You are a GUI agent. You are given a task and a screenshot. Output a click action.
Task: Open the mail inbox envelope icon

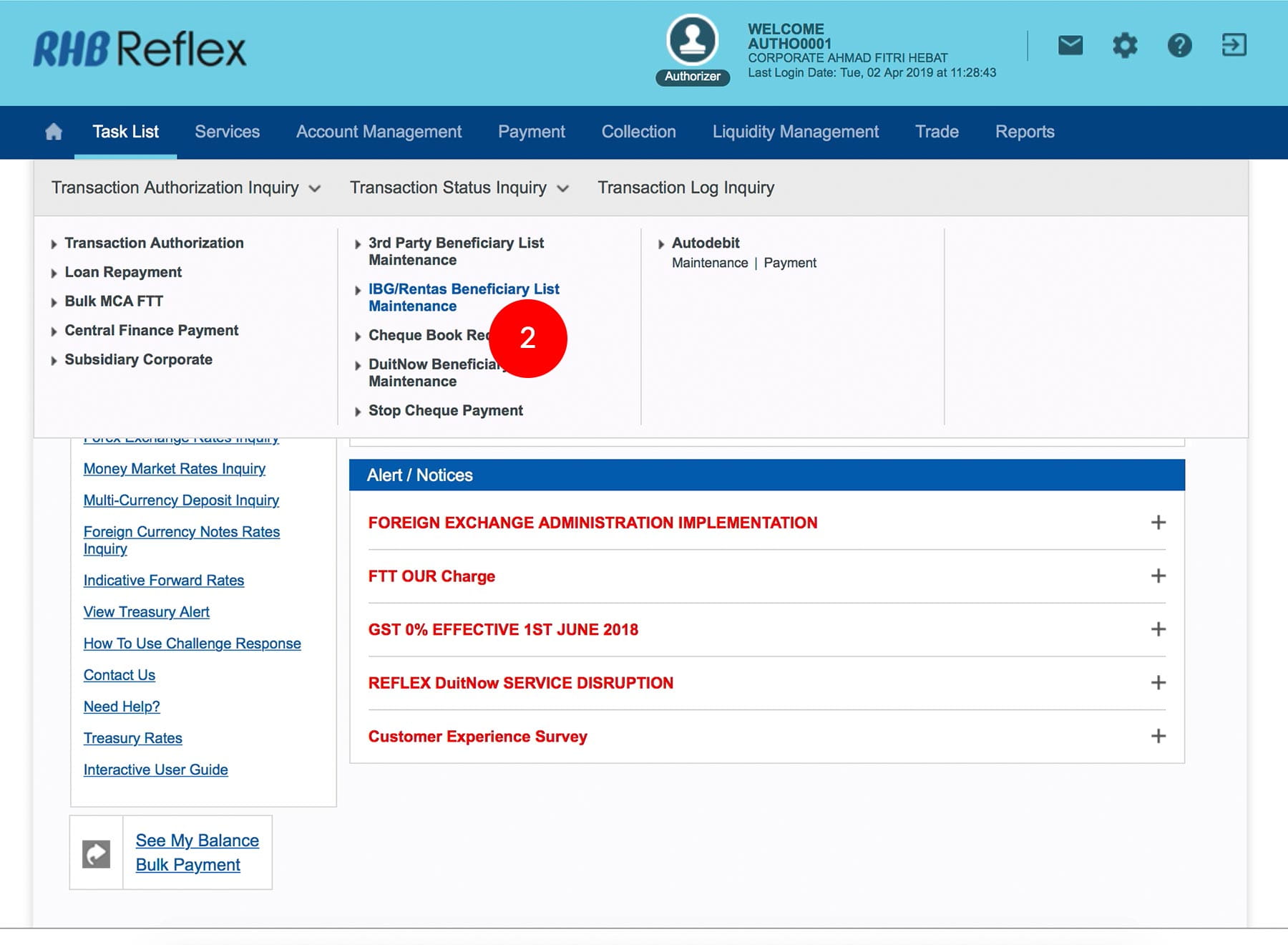[x=1070, y=46]
